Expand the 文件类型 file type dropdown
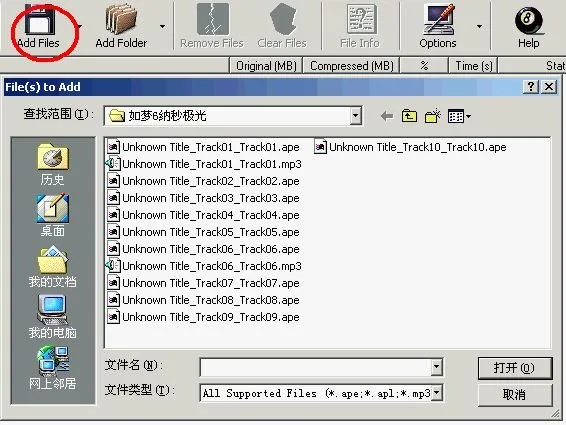 click(437, 393)
